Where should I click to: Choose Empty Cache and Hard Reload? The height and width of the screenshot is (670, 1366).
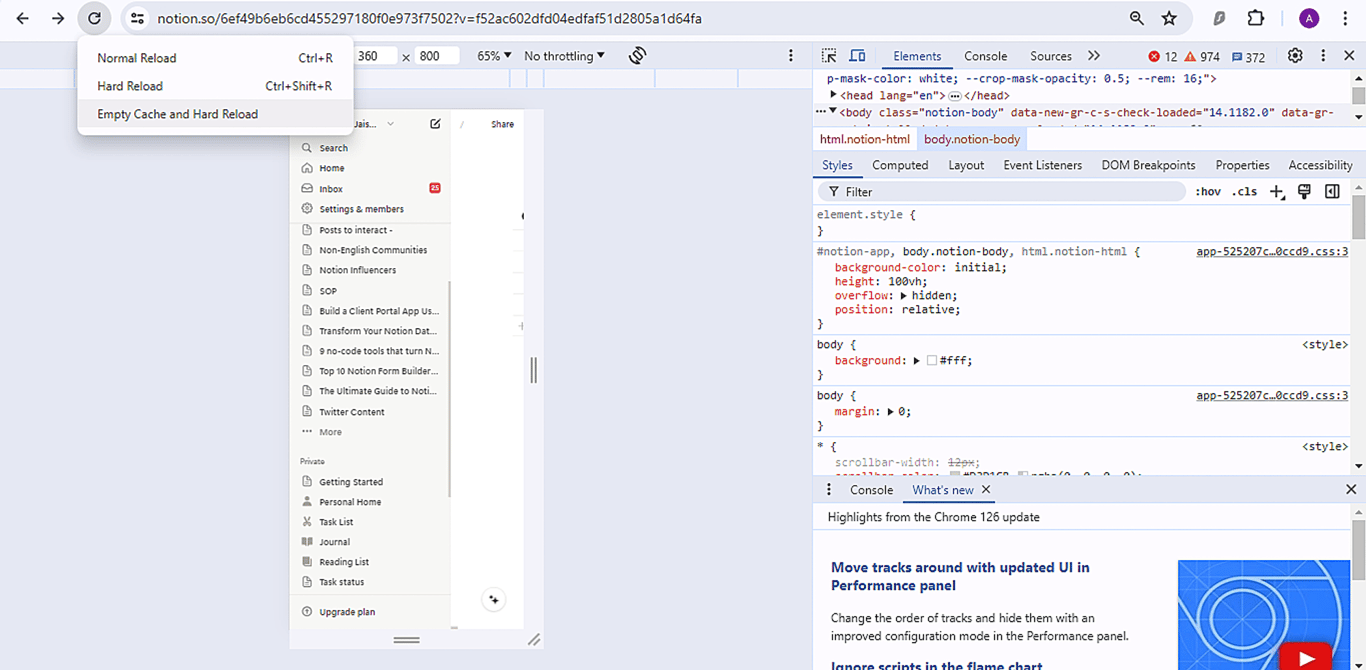215,114
